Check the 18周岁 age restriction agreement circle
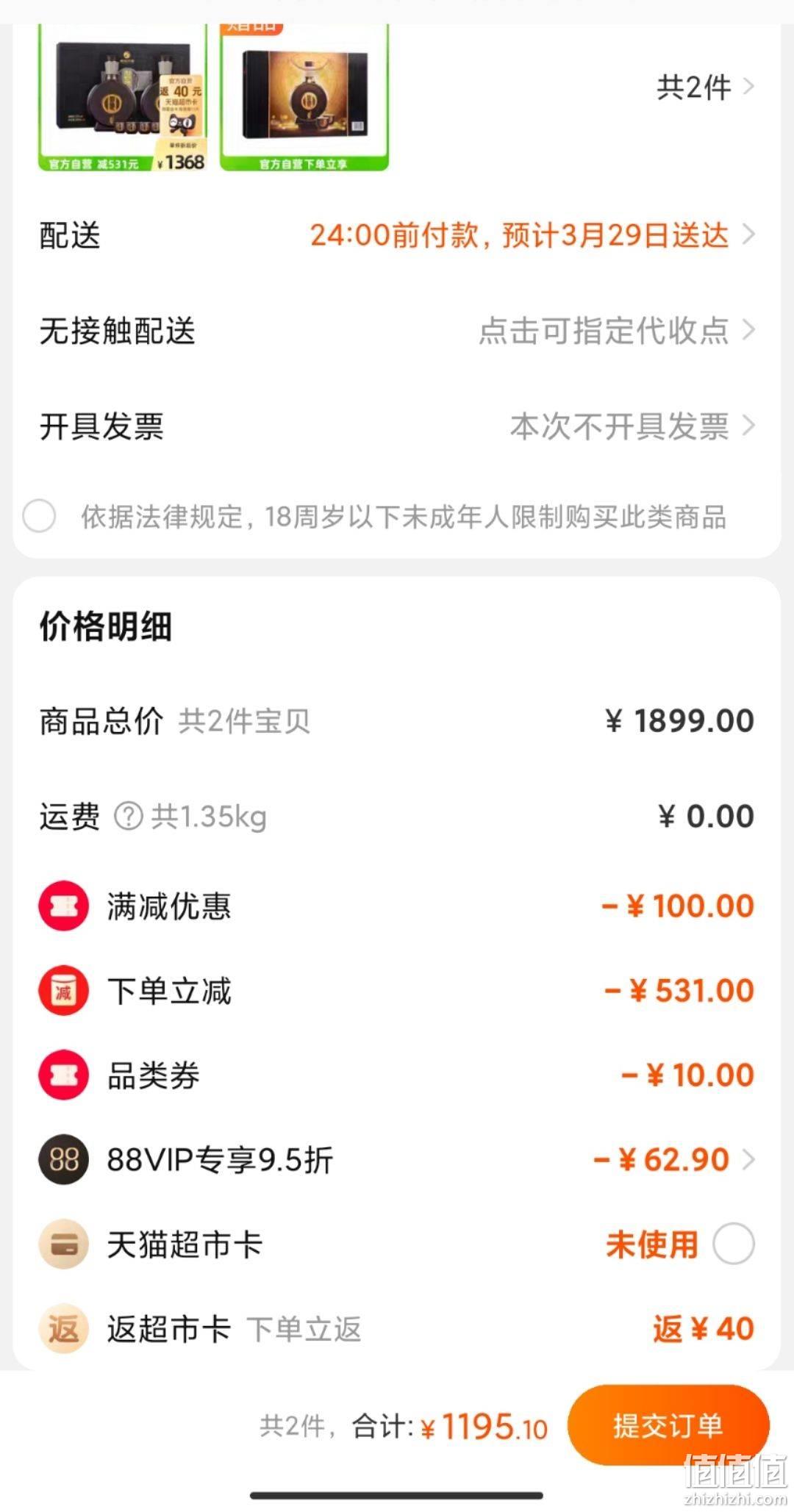The image size is (794, 1512). coord(39,515)
